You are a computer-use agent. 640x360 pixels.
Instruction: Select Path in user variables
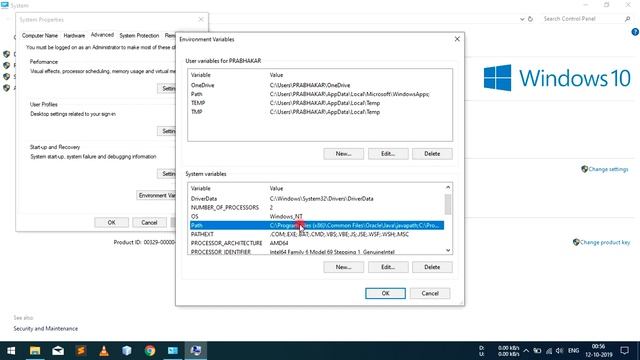[x=320, y=94]
